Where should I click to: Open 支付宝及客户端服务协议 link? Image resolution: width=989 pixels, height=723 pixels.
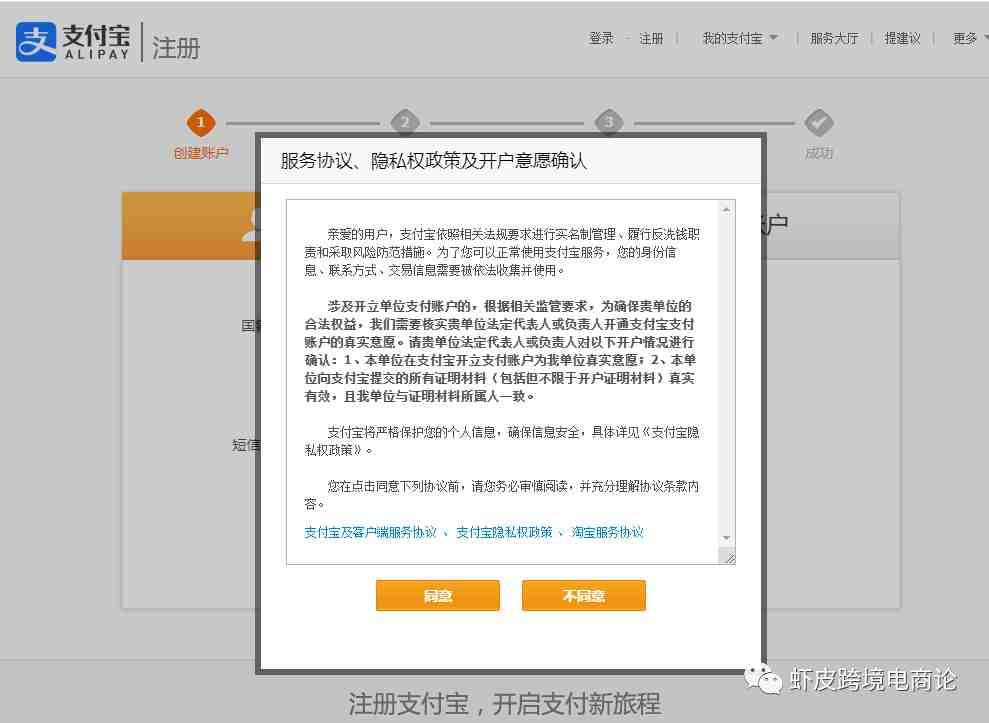pyautogui.click(x=370, y=532)
